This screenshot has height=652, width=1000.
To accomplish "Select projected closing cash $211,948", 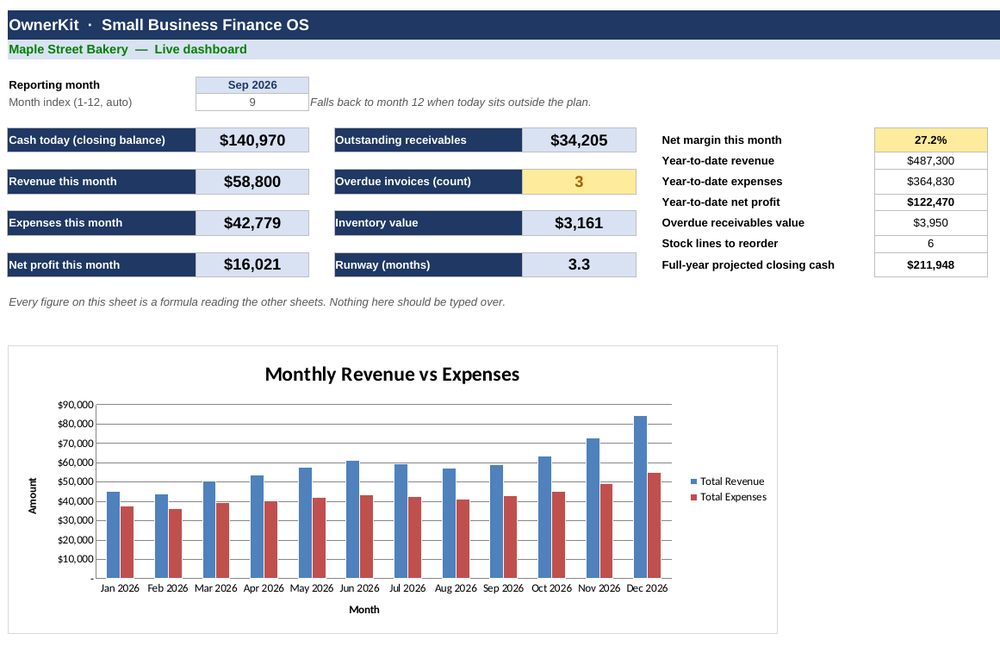I will click(930, 265).
